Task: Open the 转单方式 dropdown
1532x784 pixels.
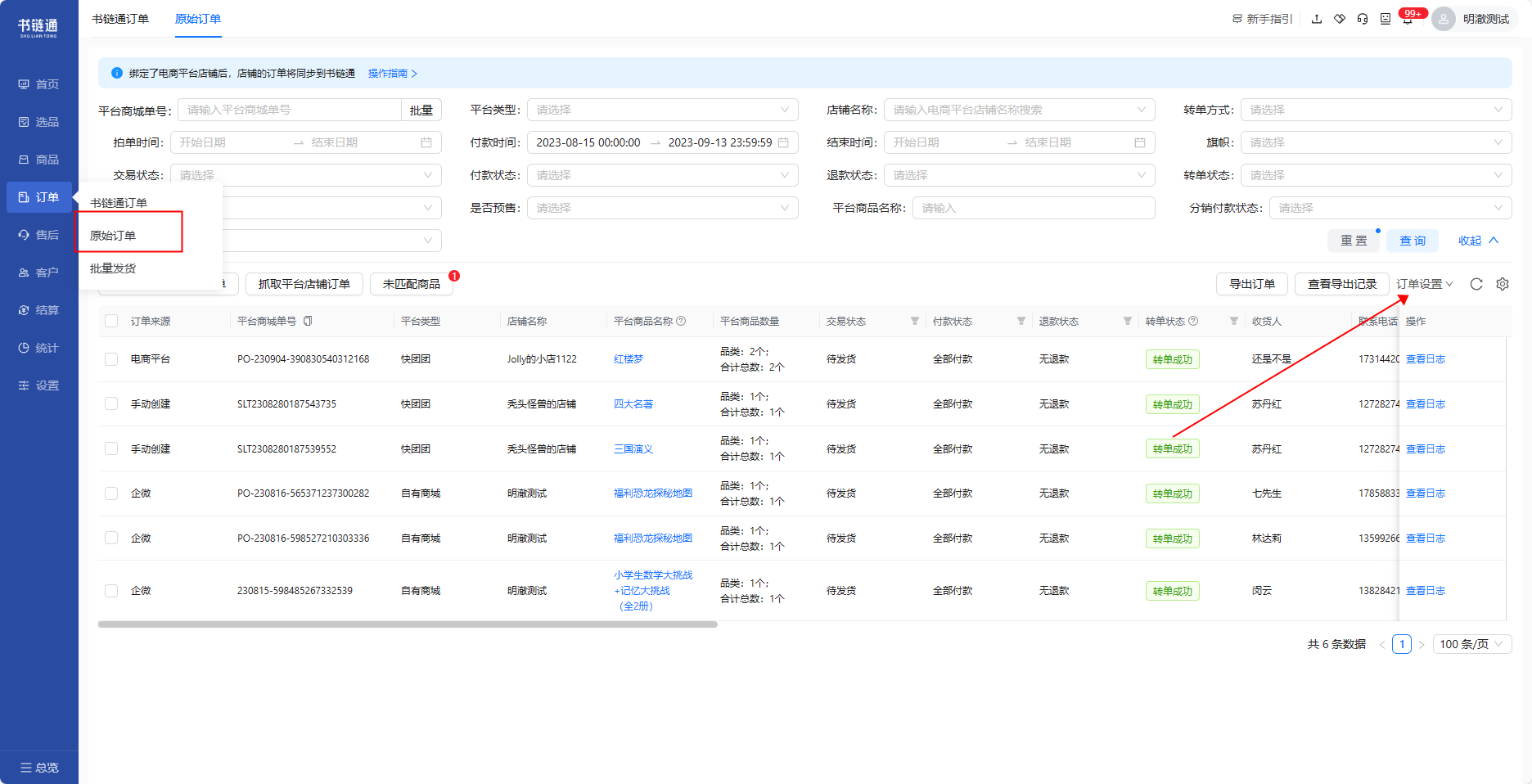Action: pyautogui.click(x=1377, y=110)
